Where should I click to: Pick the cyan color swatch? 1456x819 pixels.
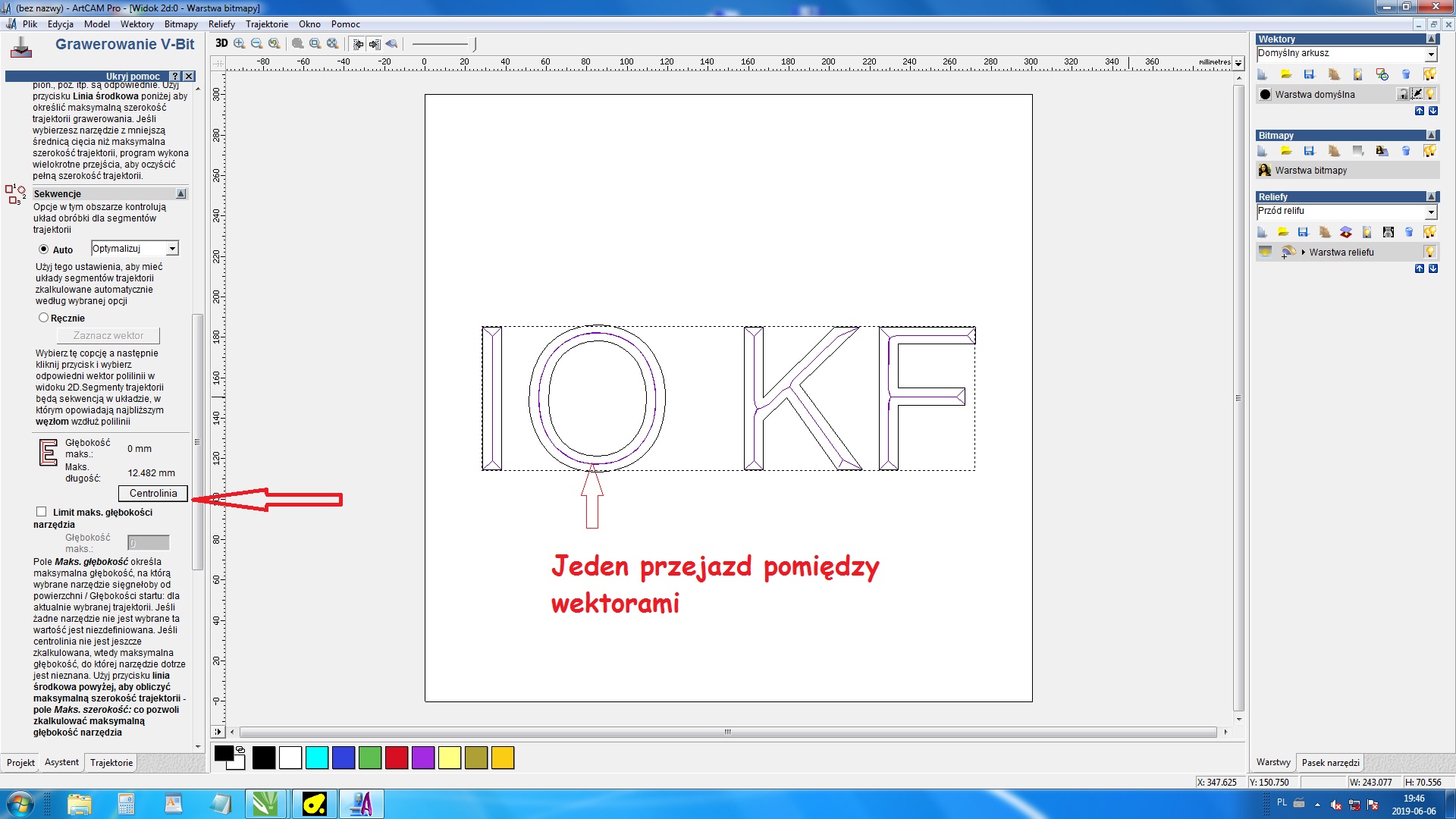click(317, 758)
